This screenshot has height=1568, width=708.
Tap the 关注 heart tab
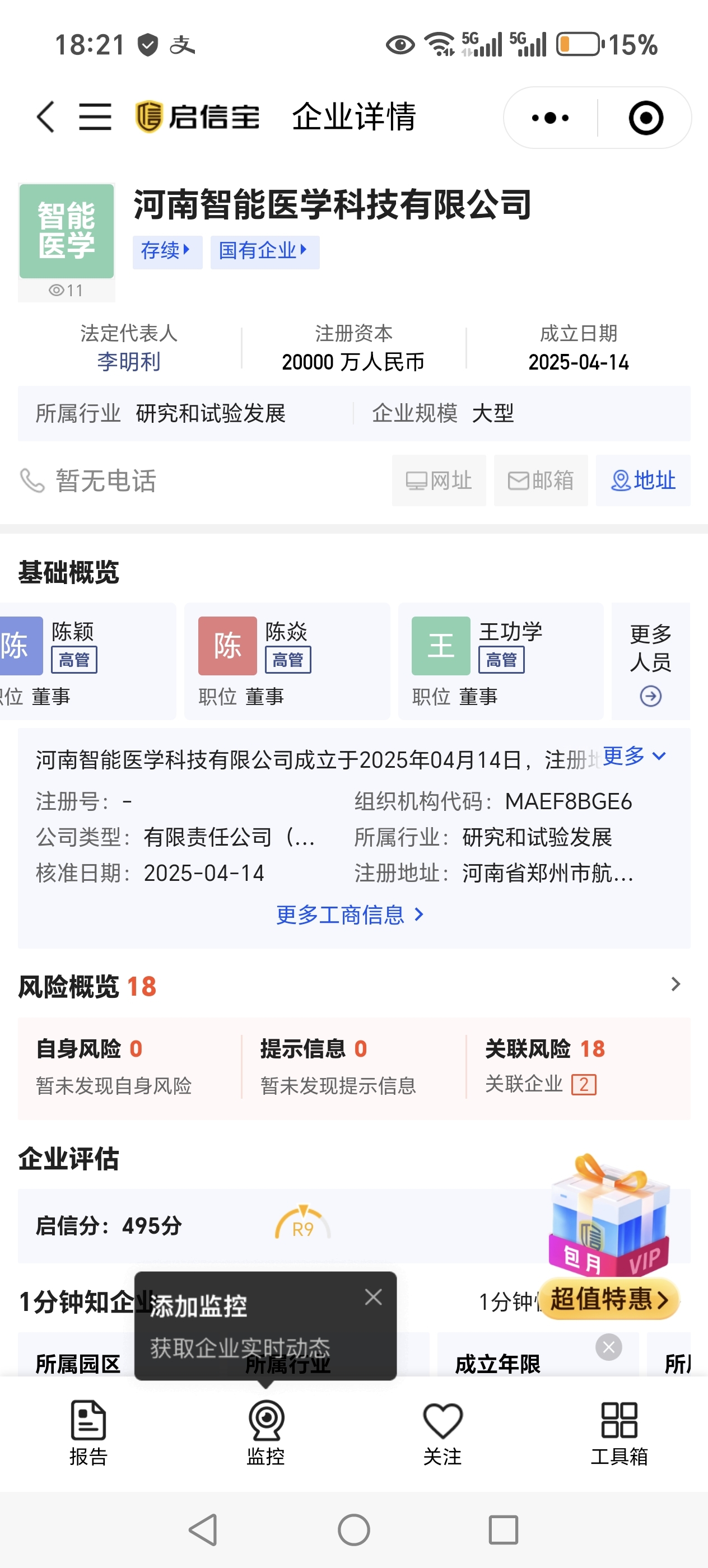442,1433
